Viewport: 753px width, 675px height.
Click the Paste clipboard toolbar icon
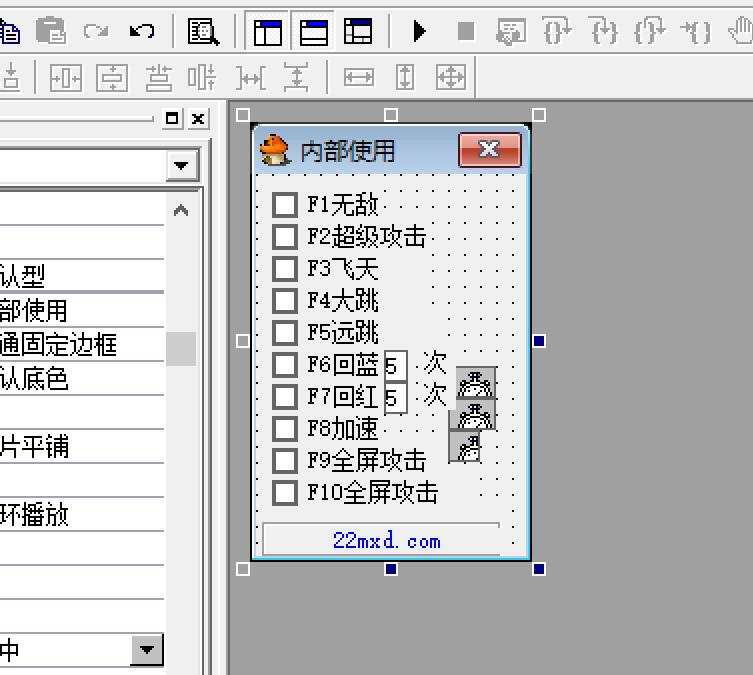click(51, 31)
